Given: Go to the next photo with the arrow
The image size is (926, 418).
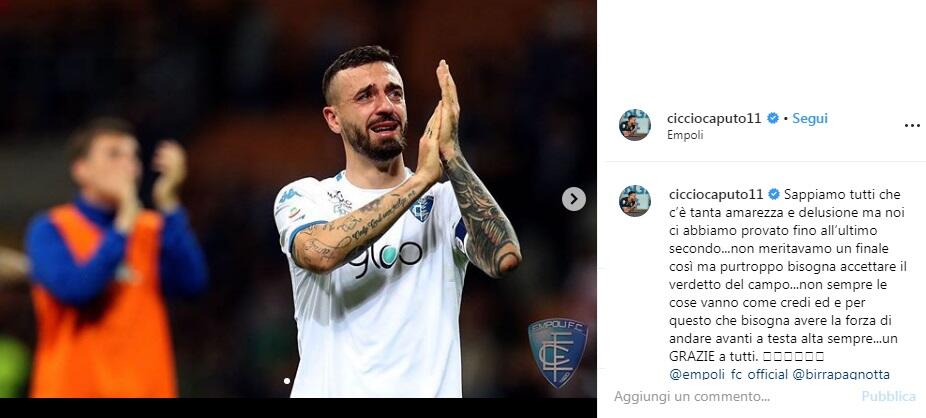Looking at the screenshot, I should point(573,199).
